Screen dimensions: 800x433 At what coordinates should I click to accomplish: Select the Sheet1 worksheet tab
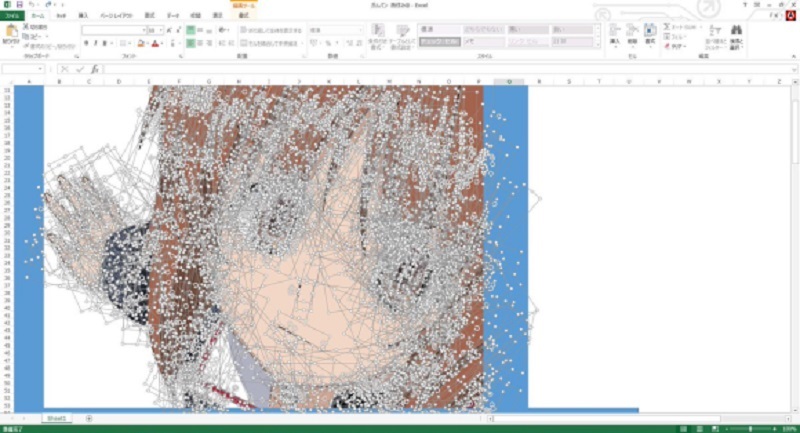tap(57, 419)
